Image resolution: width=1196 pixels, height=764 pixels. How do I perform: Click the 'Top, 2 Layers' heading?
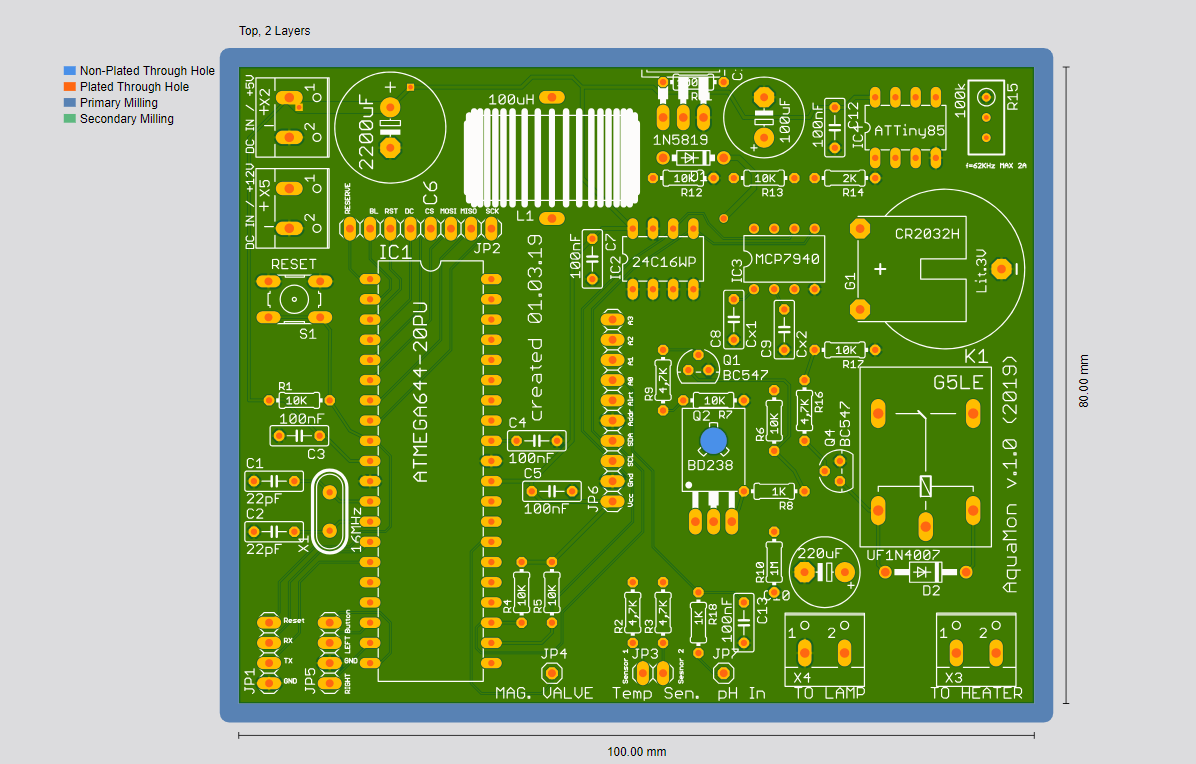[275, 30]
